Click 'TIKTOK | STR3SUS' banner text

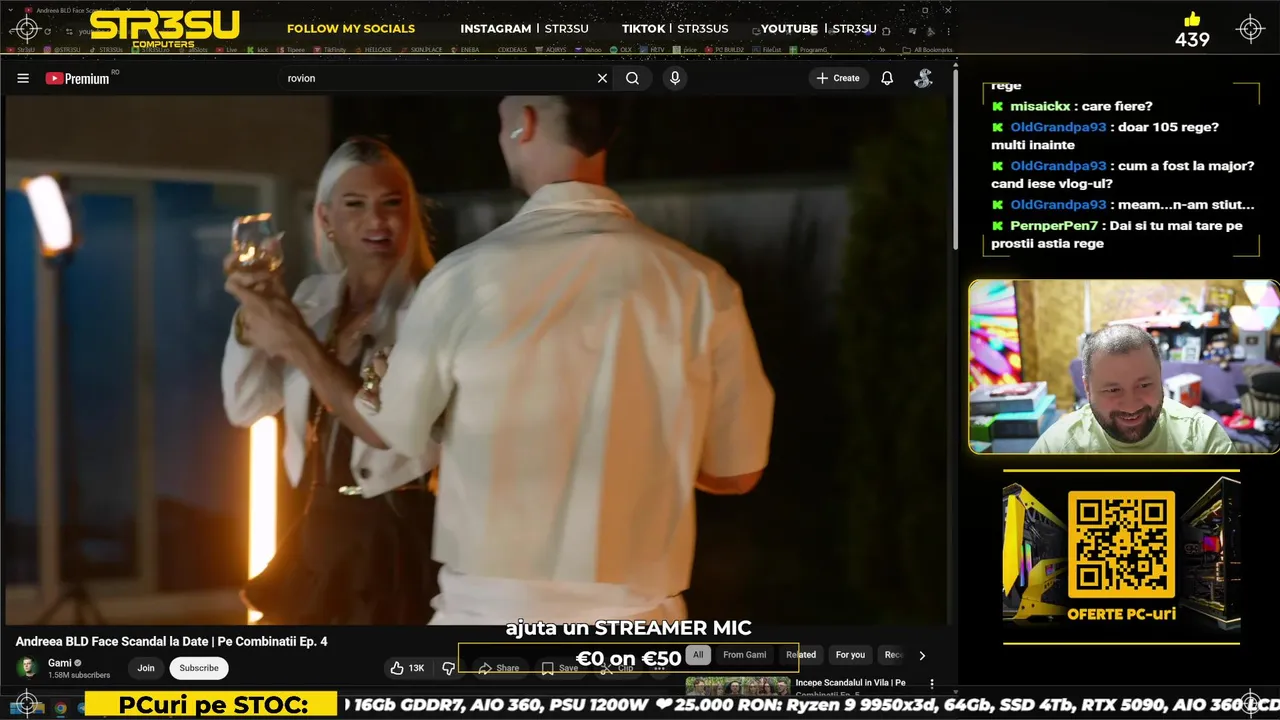[675, 29]
